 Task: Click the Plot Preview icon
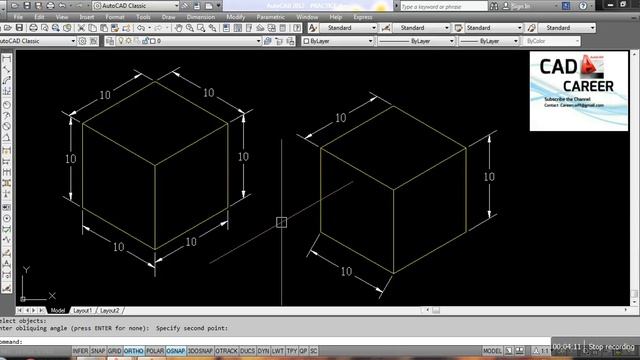click(x=44, y=28)
